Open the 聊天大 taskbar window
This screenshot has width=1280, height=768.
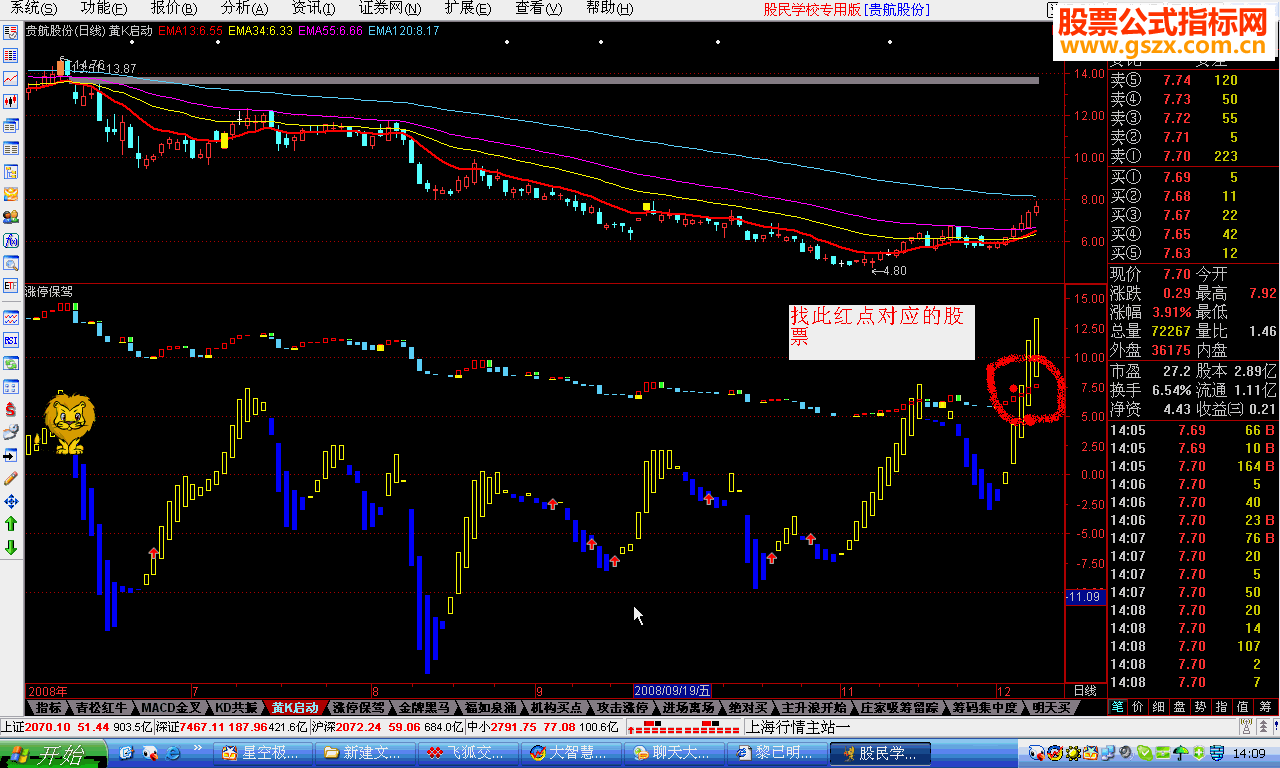click(x=674, y=752)
